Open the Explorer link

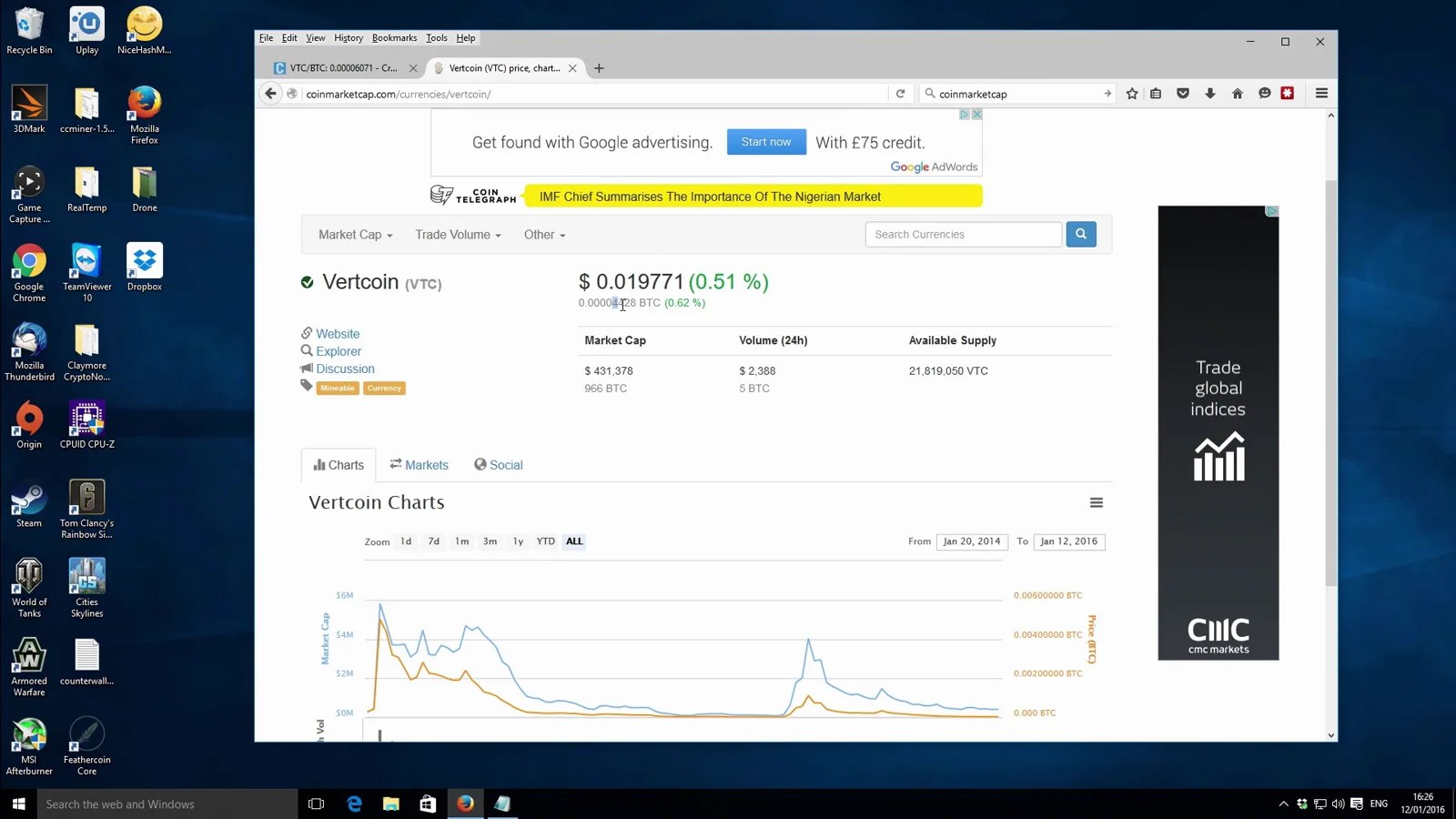(x=339, y=351)
